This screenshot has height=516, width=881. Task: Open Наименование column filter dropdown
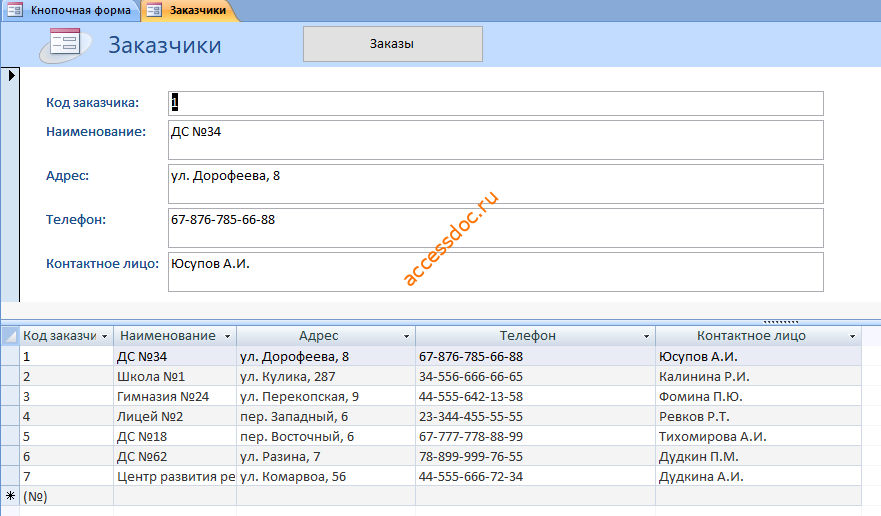coord(228,336)
